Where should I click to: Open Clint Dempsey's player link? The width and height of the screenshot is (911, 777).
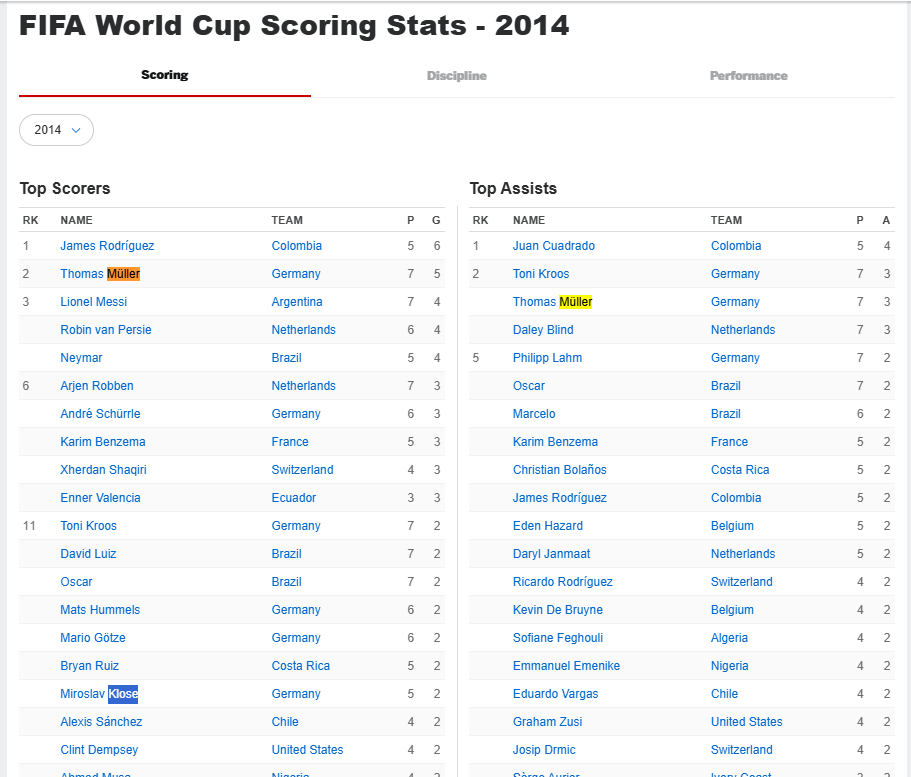point(99,750)
